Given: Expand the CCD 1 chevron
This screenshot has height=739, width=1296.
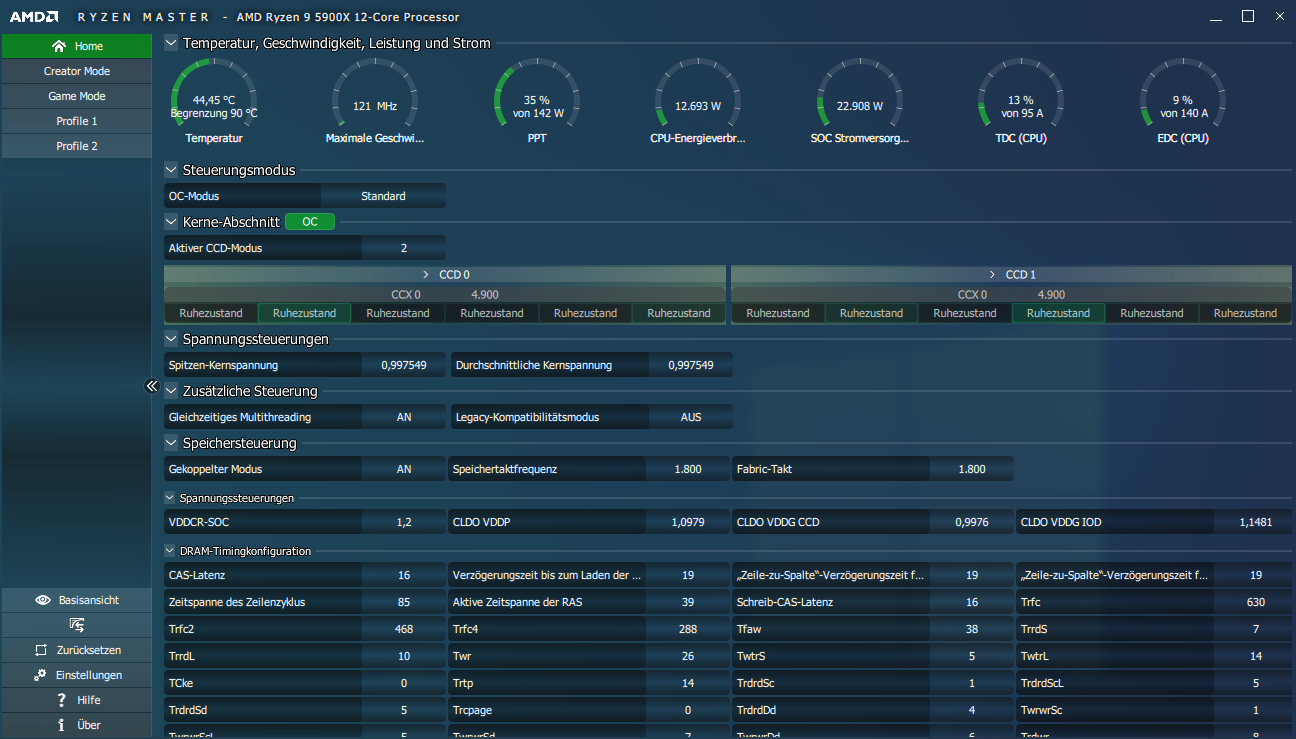Looking at the screenshot, I should (993, 274).
